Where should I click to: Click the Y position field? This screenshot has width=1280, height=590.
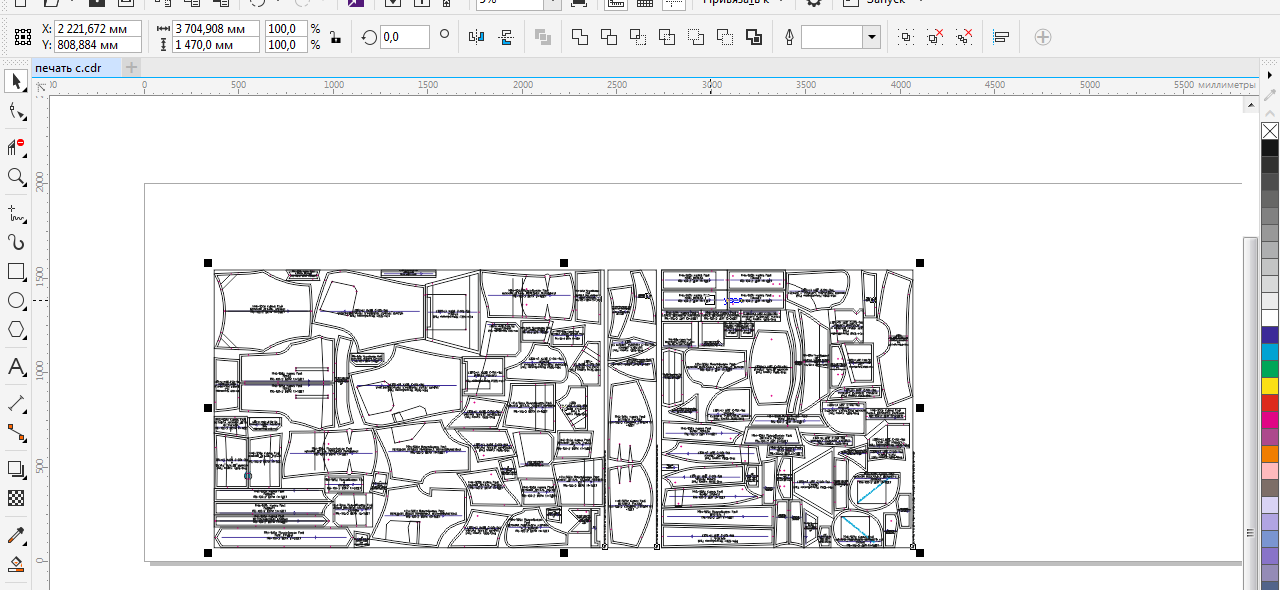pyautogui.click(x=98, y=45)
